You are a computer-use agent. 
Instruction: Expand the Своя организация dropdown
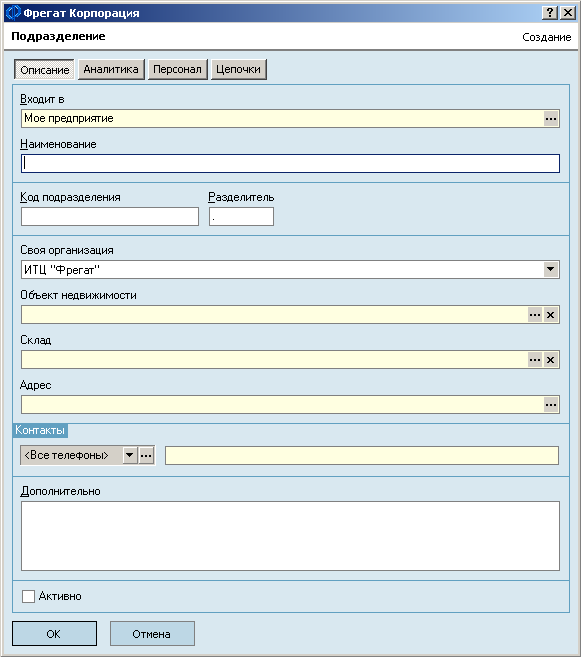[x=550, y=269]
